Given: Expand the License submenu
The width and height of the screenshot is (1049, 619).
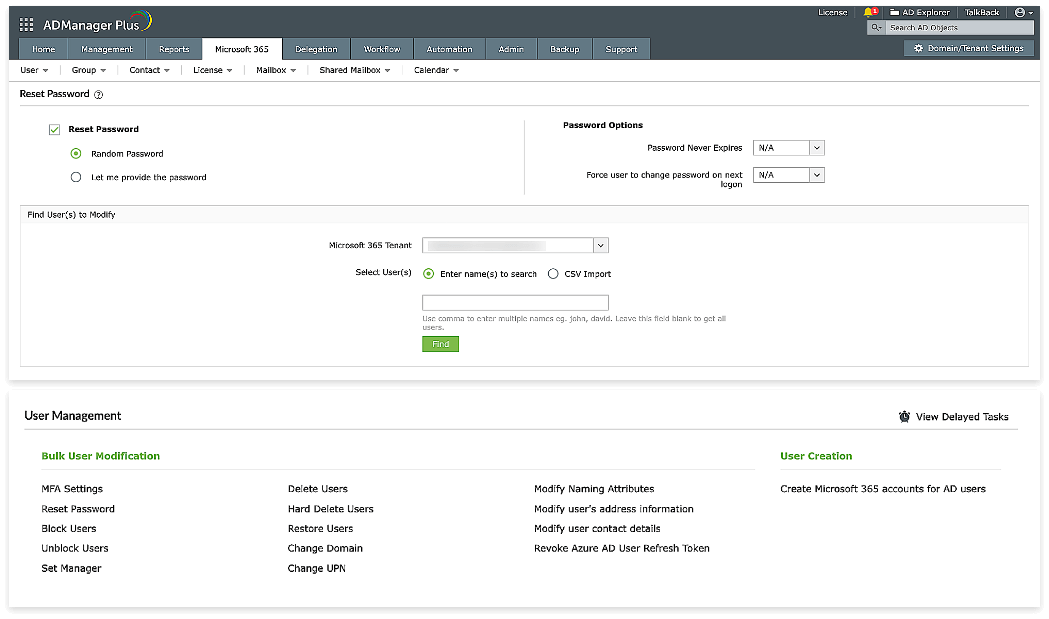Looking at the screenshot, I should (213, 70).
